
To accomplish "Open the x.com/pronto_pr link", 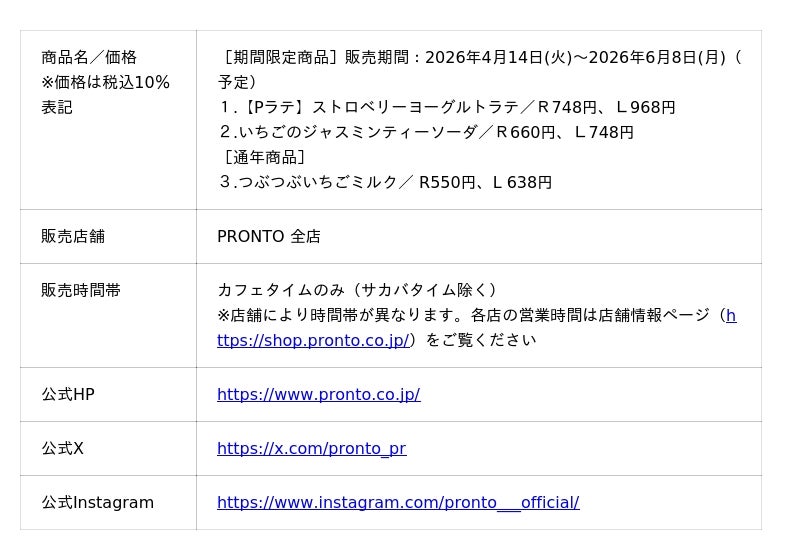I will tap(311, 448).
